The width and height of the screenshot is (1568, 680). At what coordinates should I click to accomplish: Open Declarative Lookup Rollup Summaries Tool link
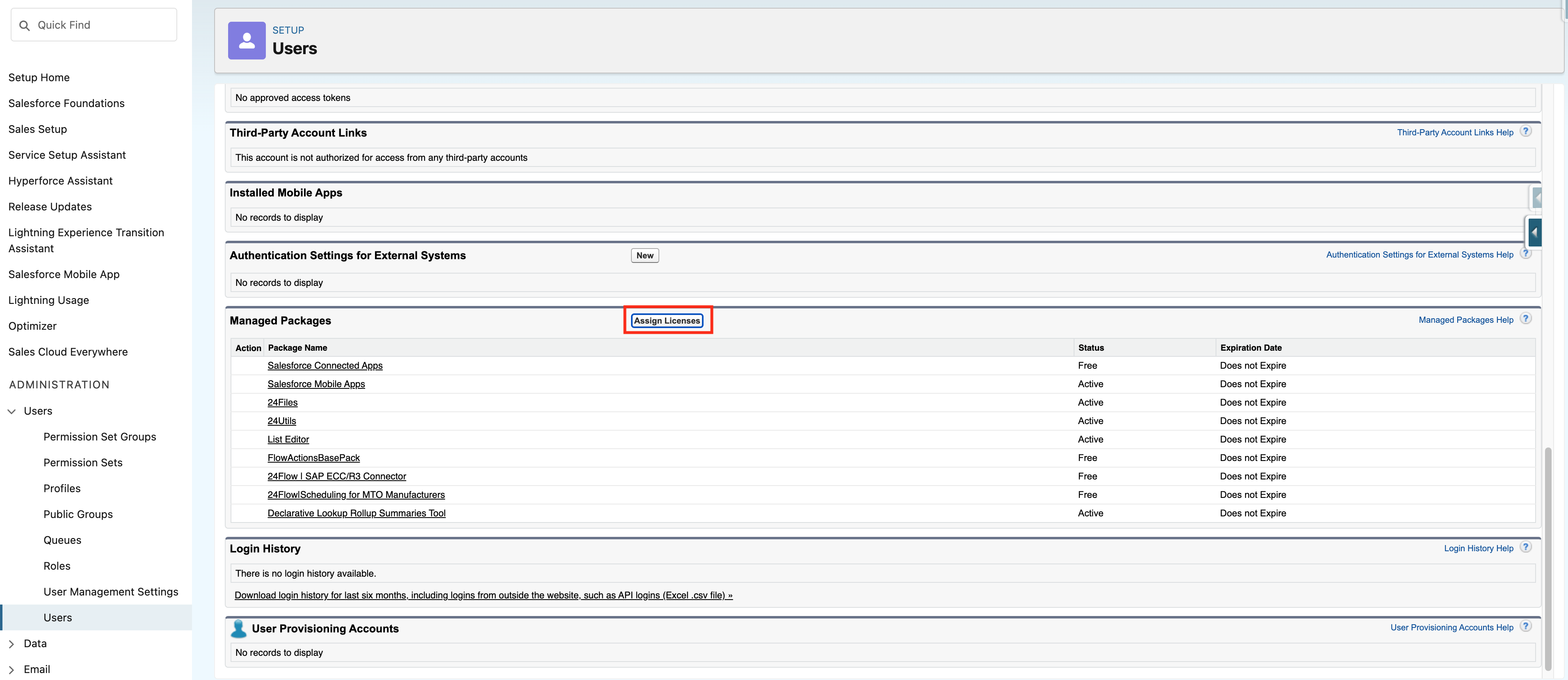point(356,513)
